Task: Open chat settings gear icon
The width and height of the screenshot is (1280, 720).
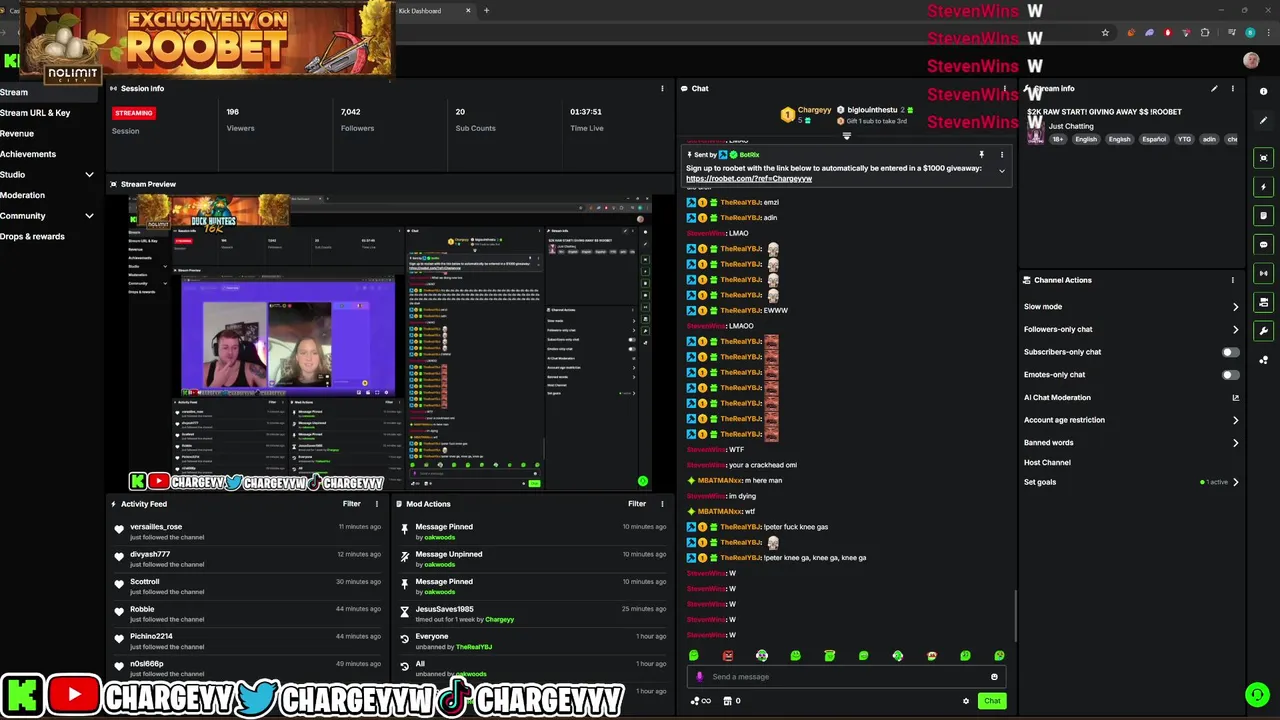Action: tap(966, 701)
